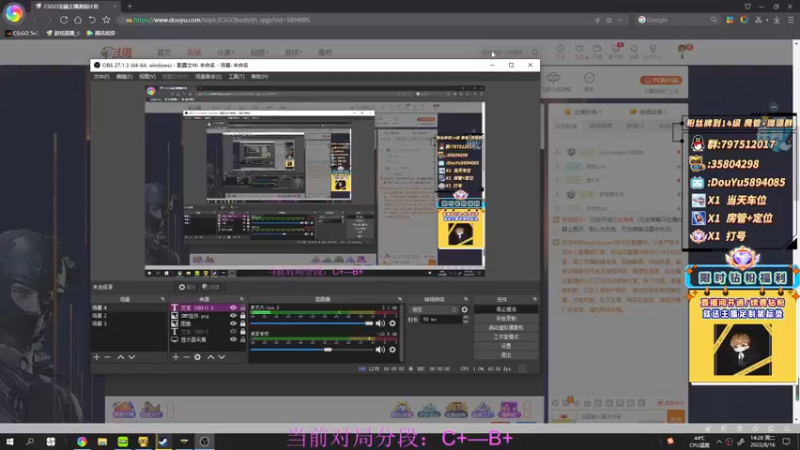Open the 场景集合(S) menu in OBS
Viewport: 800px width, 450px height.
208,77
